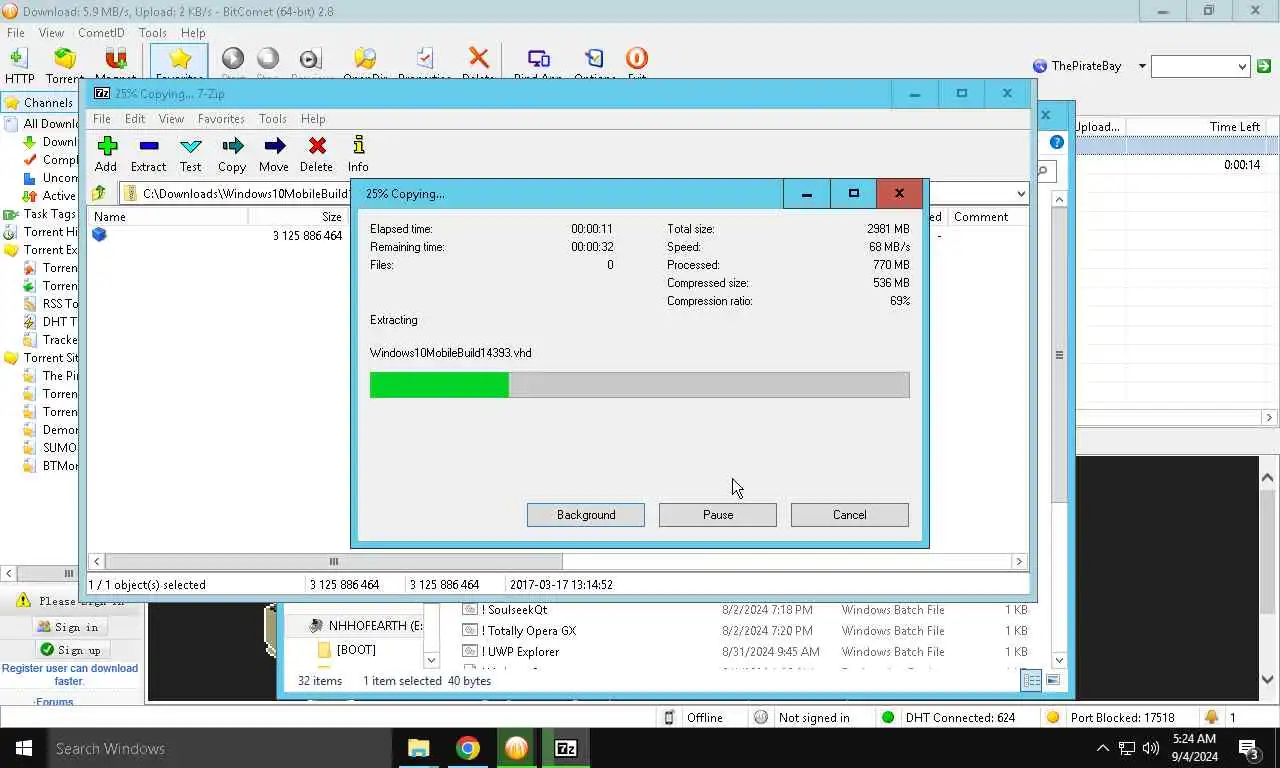1280x768 pixels.
Task: Click BitComet OpenDir folder icon
Action: 365,59
